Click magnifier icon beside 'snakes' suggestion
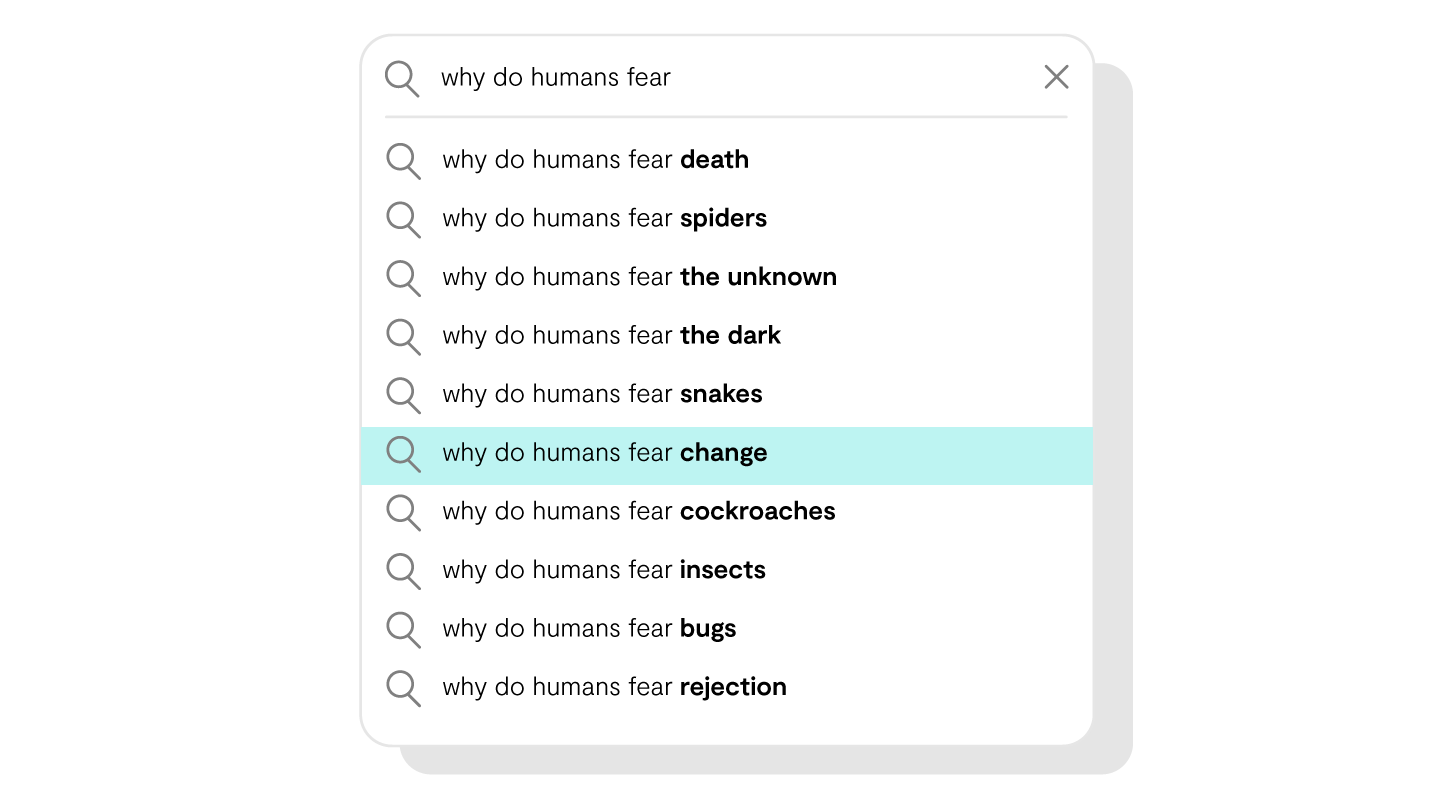Viewport: 1441px width, 801px height. [x=403, y=394]
